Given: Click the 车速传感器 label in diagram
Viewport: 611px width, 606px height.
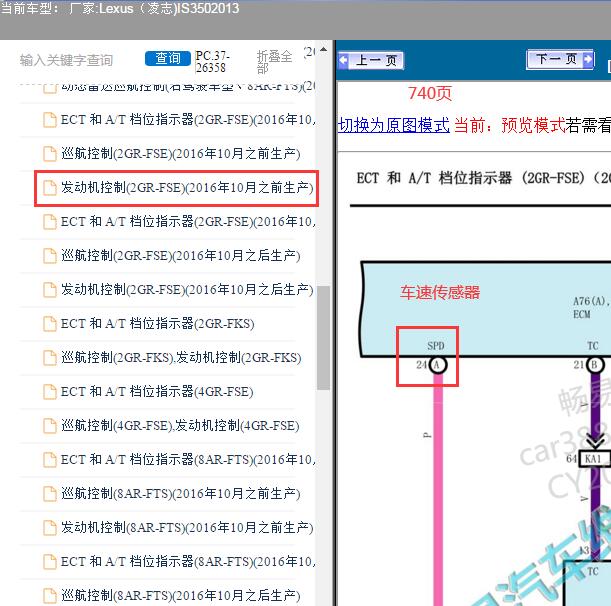Looking at the screenshot, I should coord(440,292).
